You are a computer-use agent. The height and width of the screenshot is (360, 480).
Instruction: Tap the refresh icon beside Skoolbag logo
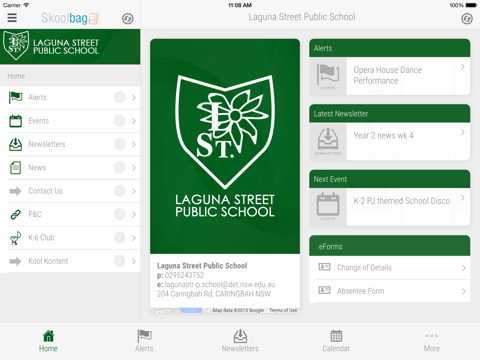[127, 19]
